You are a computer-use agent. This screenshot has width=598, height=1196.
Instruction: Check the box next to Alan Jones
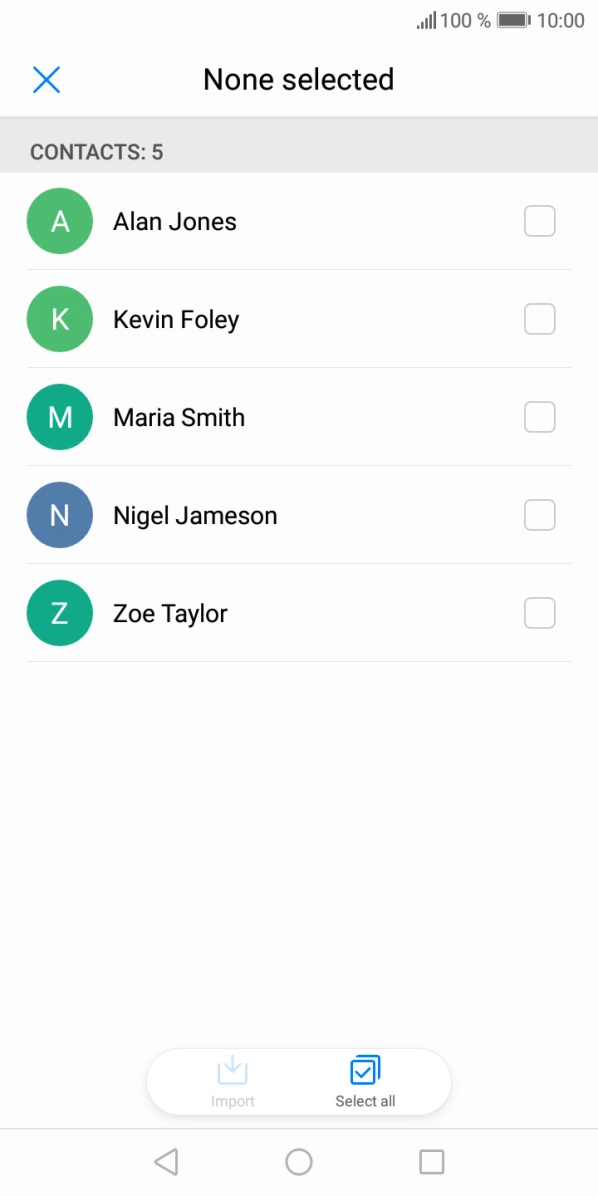click(x=539, y=220)
